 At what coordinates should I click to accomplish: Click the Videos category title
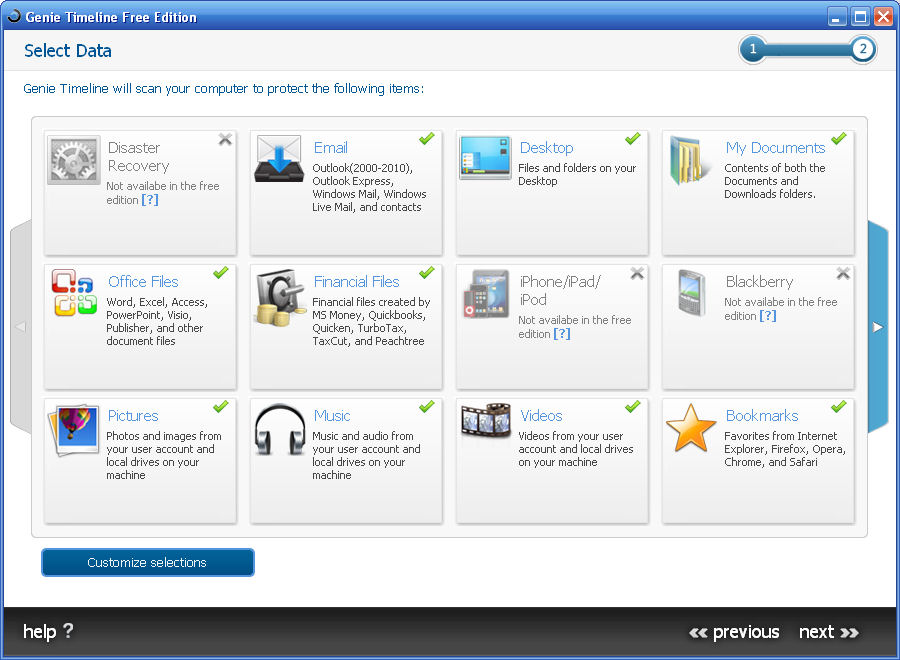[541, 416]
